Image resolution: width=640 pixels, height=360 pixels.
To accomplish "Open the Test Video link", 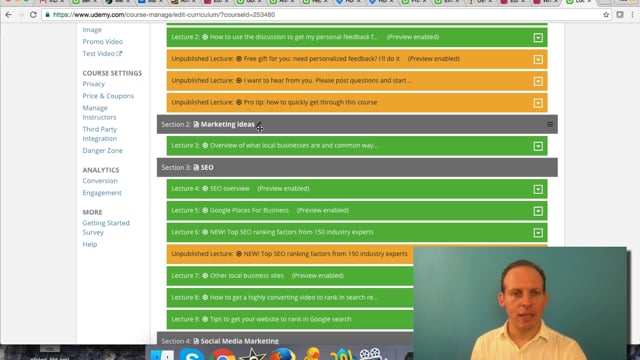I will (98, 53).
